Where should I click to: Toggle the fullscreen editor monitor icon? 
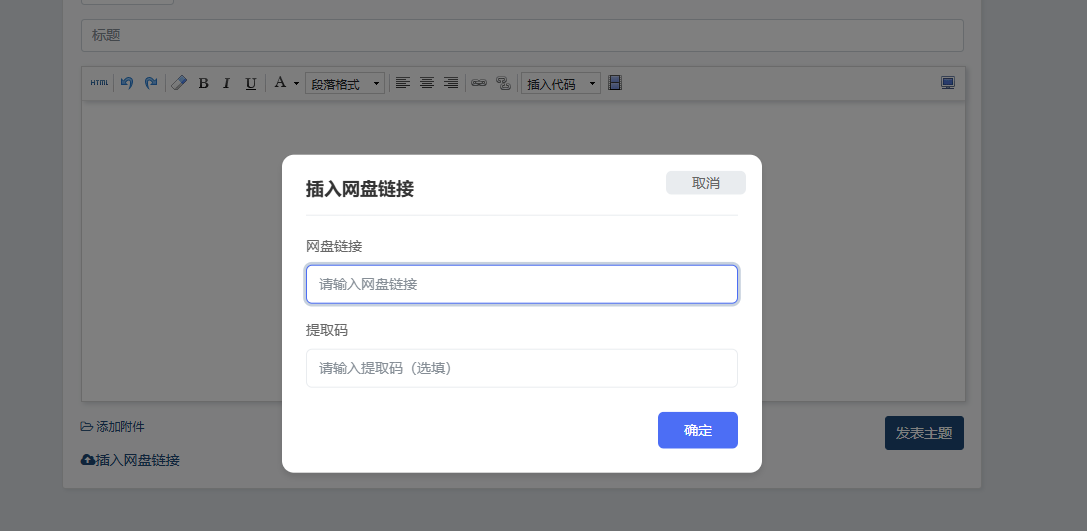click(x=948, y=83)
